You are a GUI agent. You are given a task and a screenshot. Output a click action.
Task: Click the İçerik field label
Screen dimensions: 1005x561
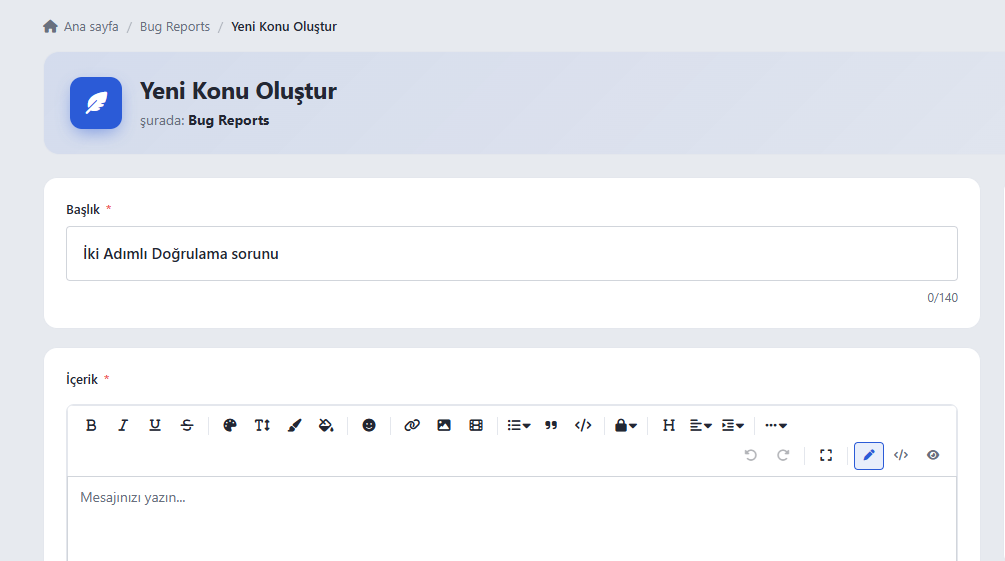(x=82, y=379)
